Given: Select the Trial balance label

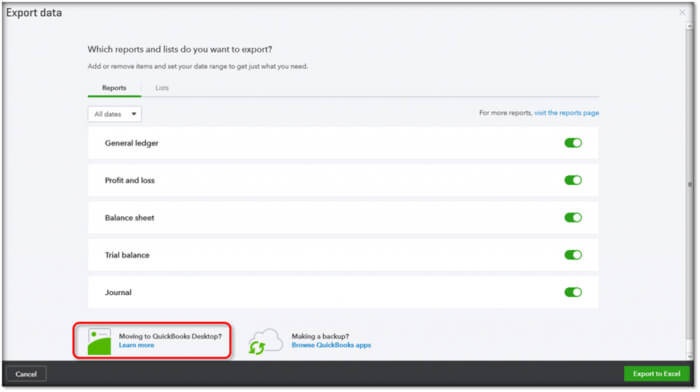Looking at the screenshot, I should tap(127, 255).
